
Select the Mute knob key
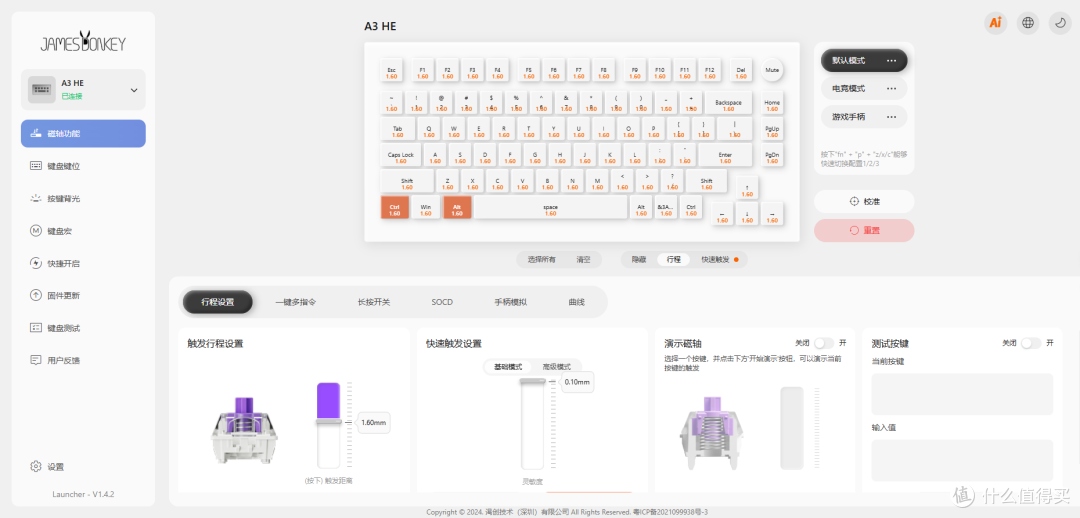coord(772,70)
